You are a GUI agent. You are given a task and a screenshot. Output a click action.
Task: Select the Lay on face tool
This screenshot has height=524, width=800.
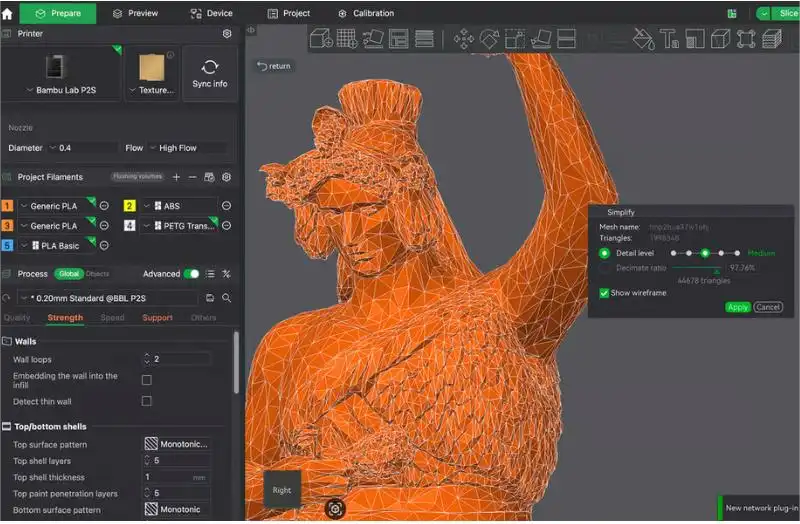coord(541,39)
